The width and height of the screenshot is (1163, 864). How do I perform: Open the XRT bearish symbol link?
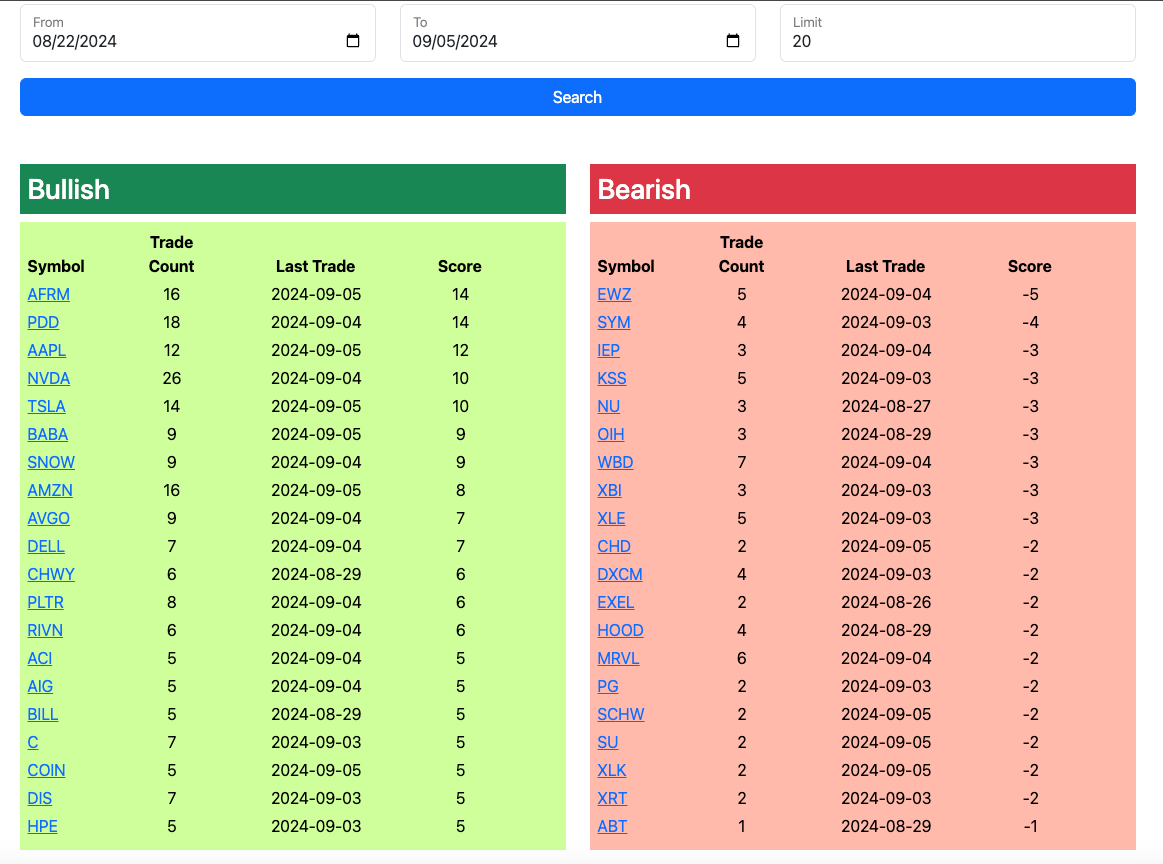612,798
